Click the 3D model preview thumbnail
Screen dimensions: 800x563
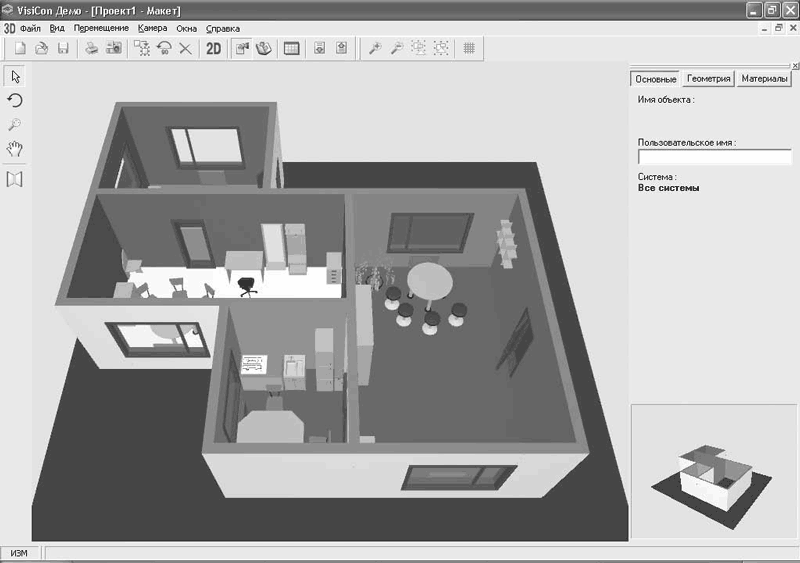(x=712, y=472)
